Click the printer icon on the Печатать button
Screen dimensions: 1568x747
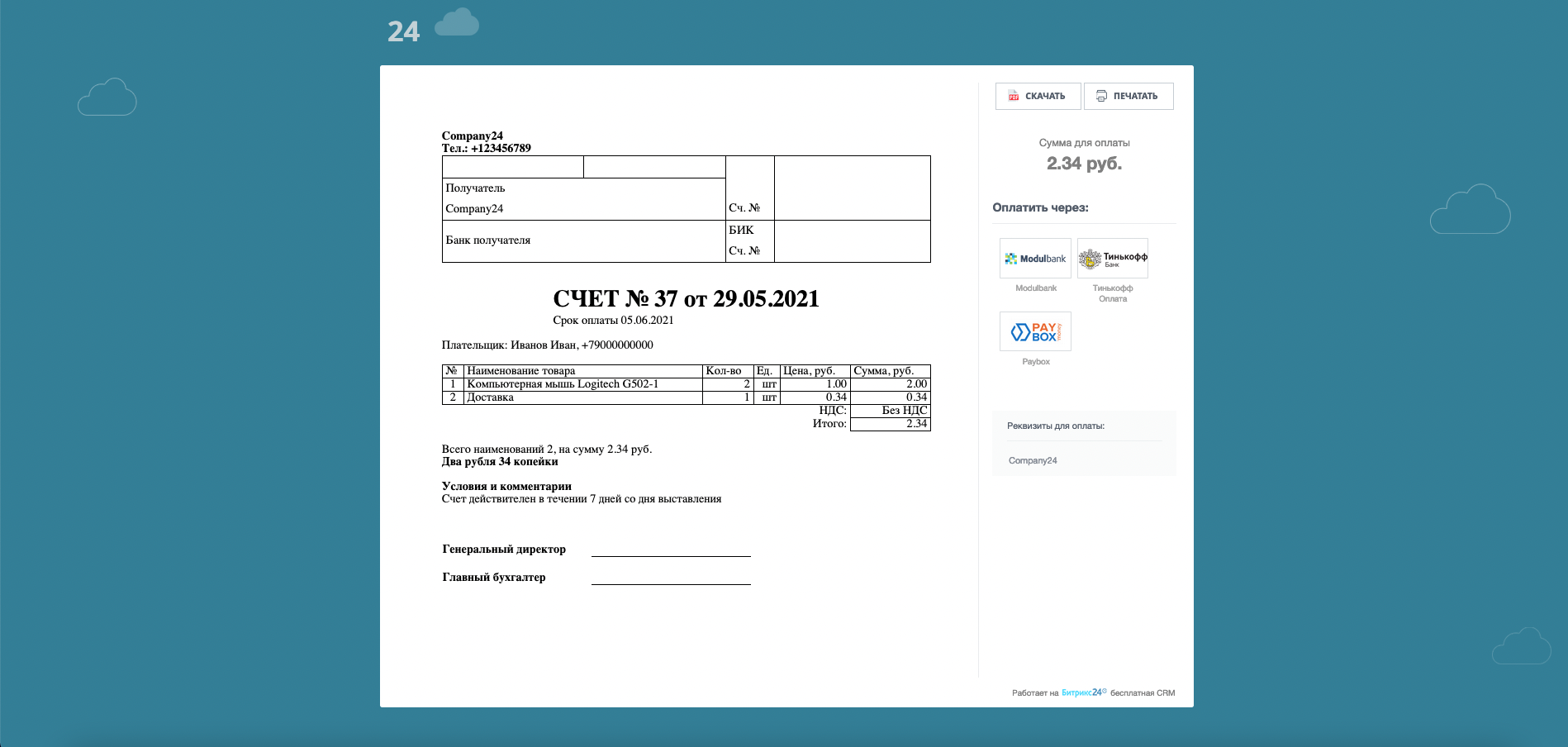pos(1101,97)
